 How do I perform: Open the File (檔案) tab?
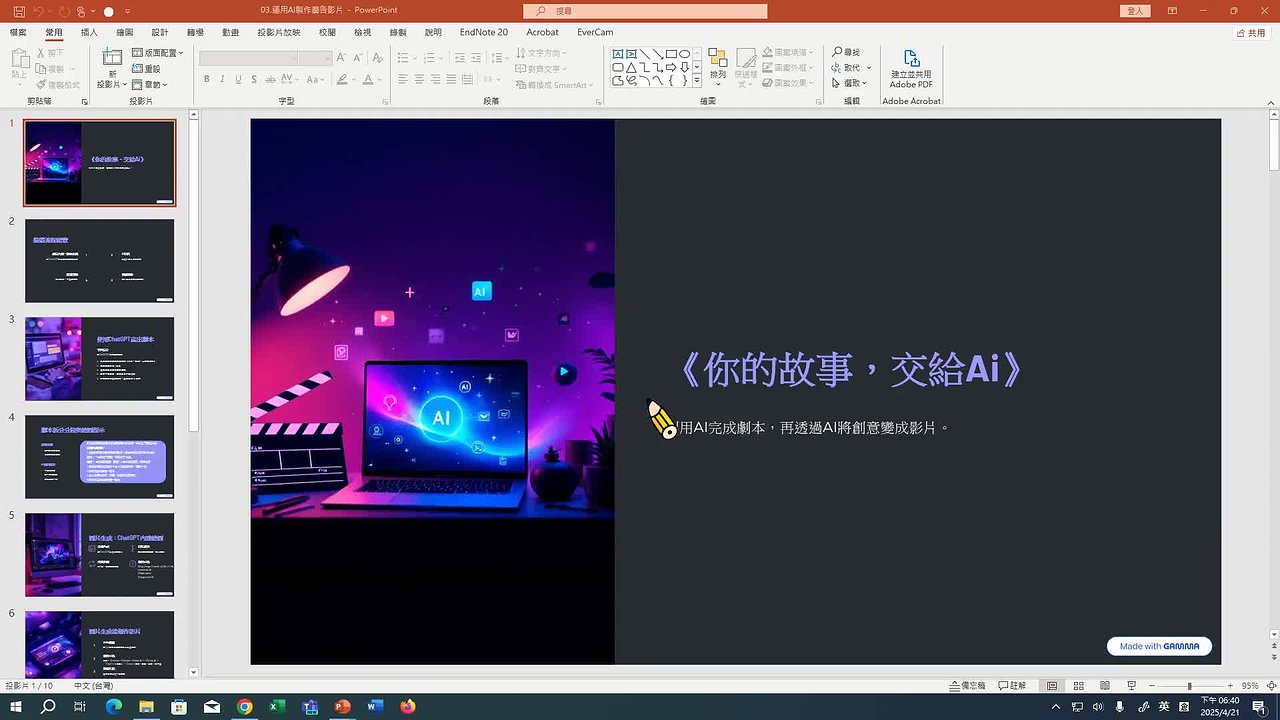click(x=18, y=32)
